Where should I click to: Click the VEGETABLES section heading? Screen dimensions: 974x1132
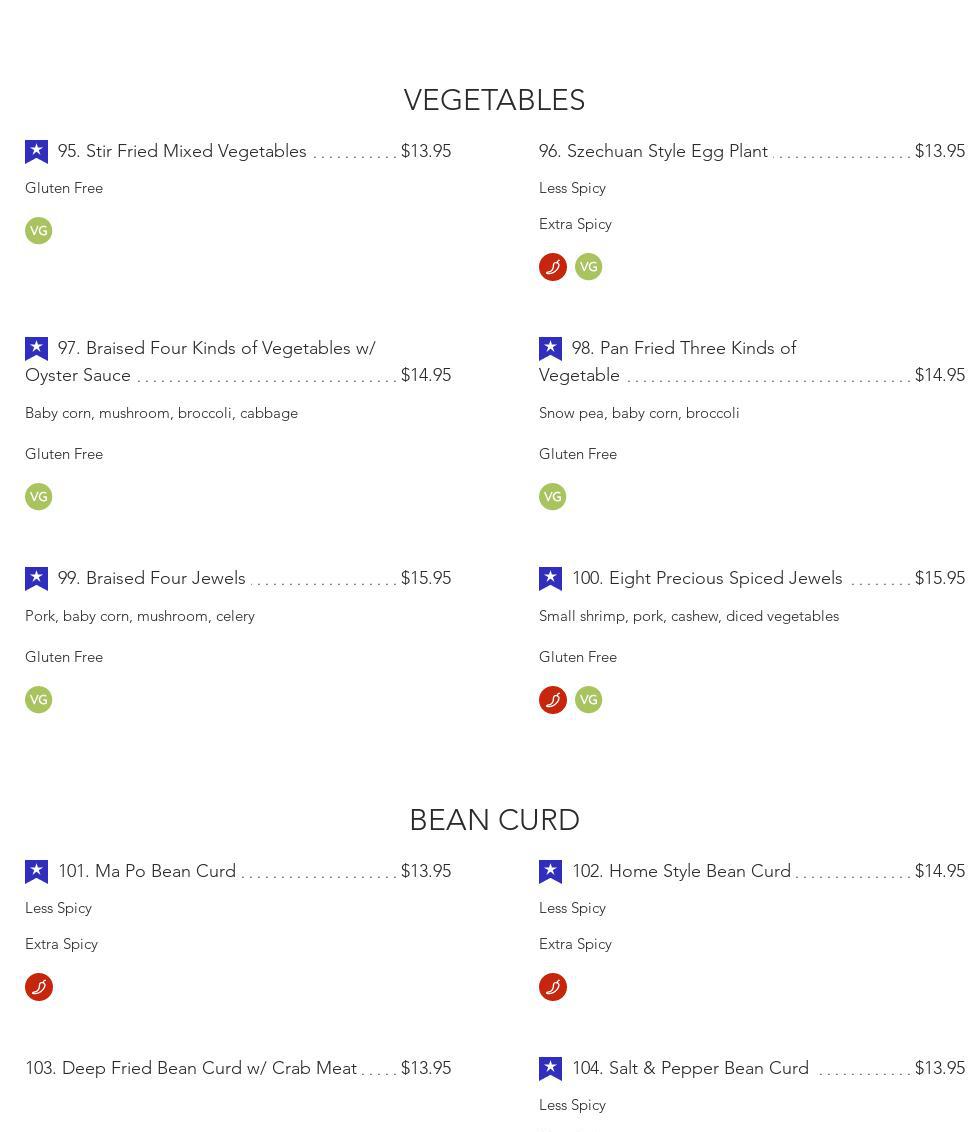(494, 100)
